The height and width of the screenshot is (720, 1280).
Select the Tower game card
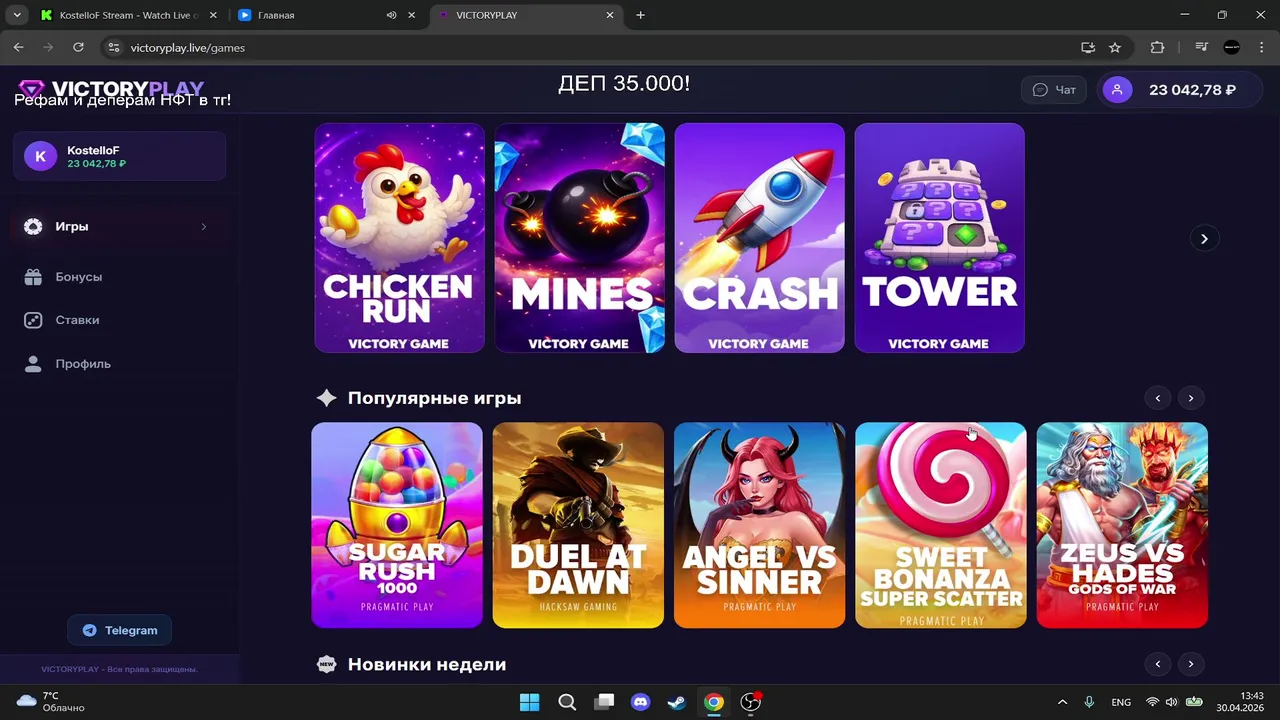(x=939, y=238)
